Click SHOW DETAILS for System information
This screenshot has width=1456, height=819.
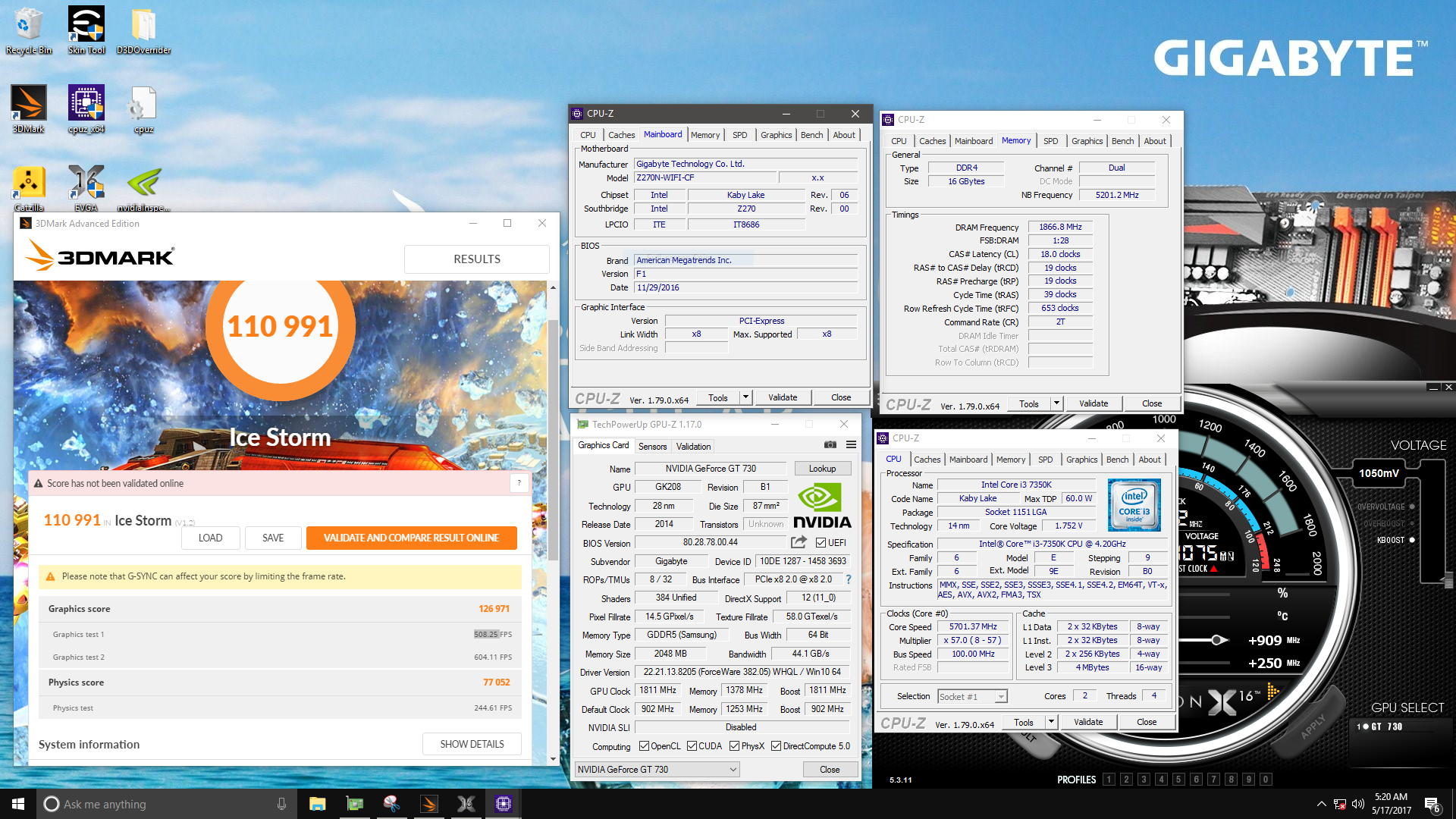[472, 744]
